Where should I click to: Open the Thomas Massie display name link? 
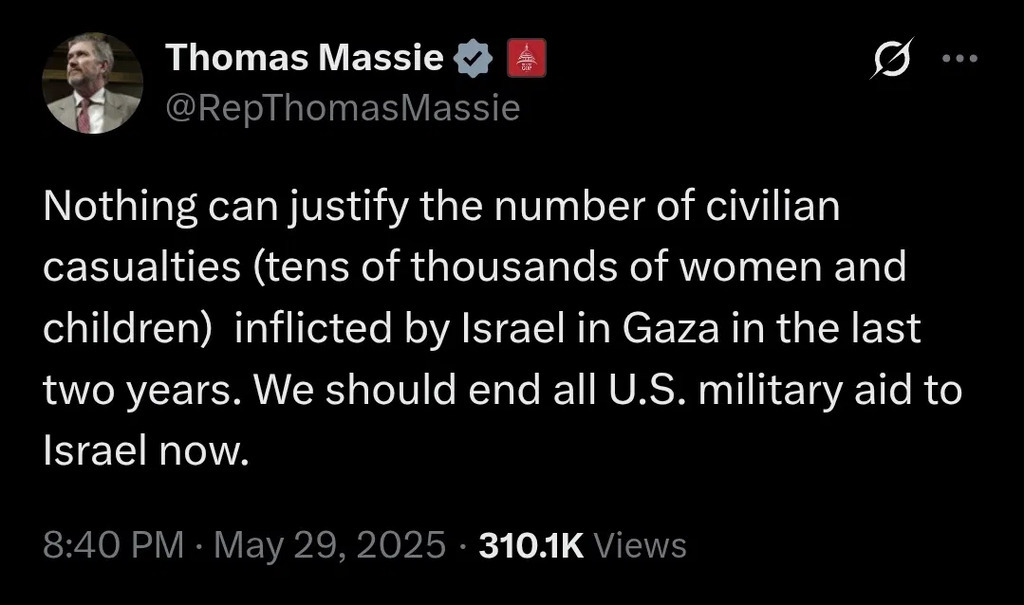(x=305, y=59)
